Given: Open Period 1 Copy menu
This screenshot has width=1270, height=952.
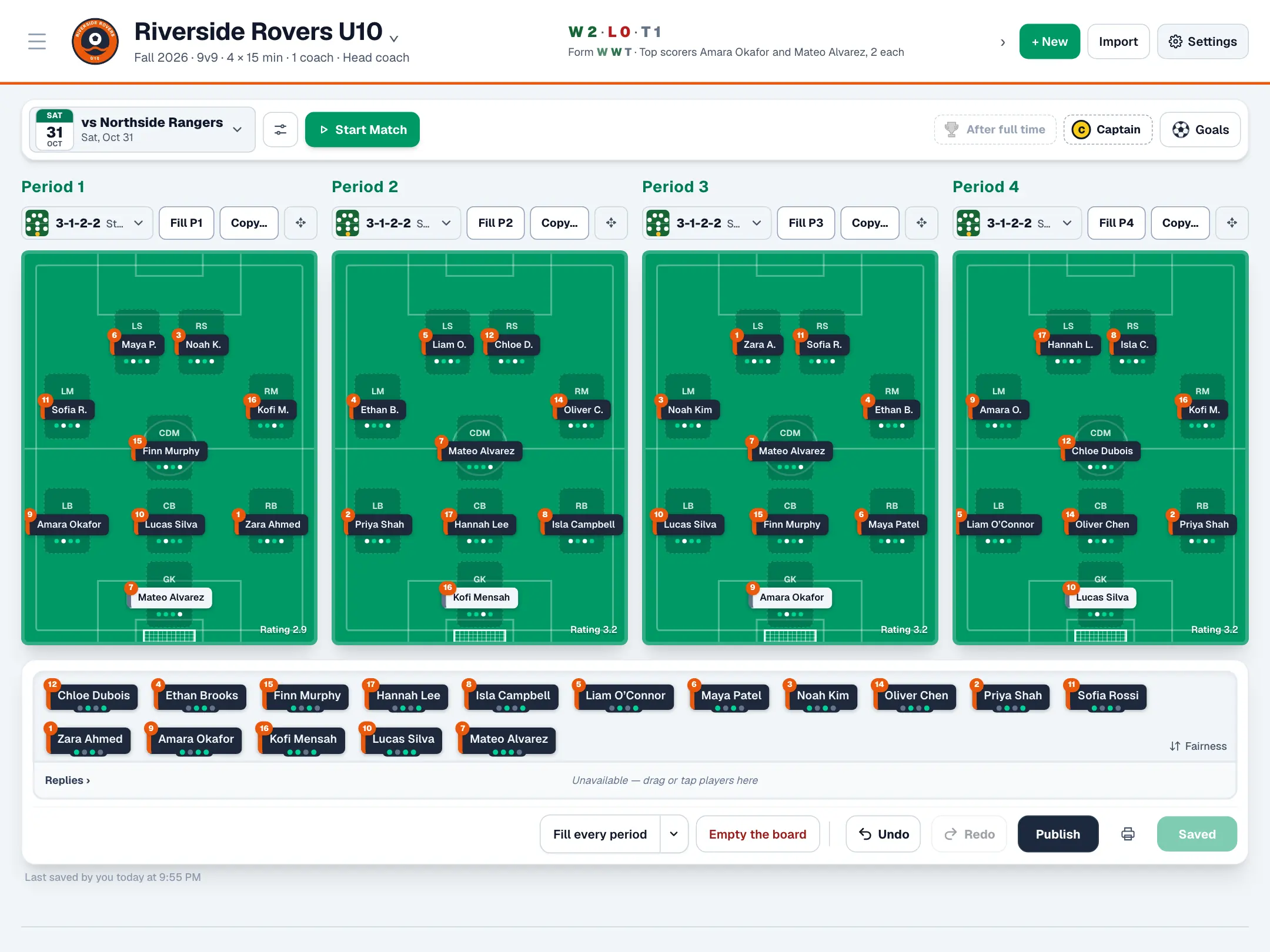Looking at the screenshot, I should 249,223.
